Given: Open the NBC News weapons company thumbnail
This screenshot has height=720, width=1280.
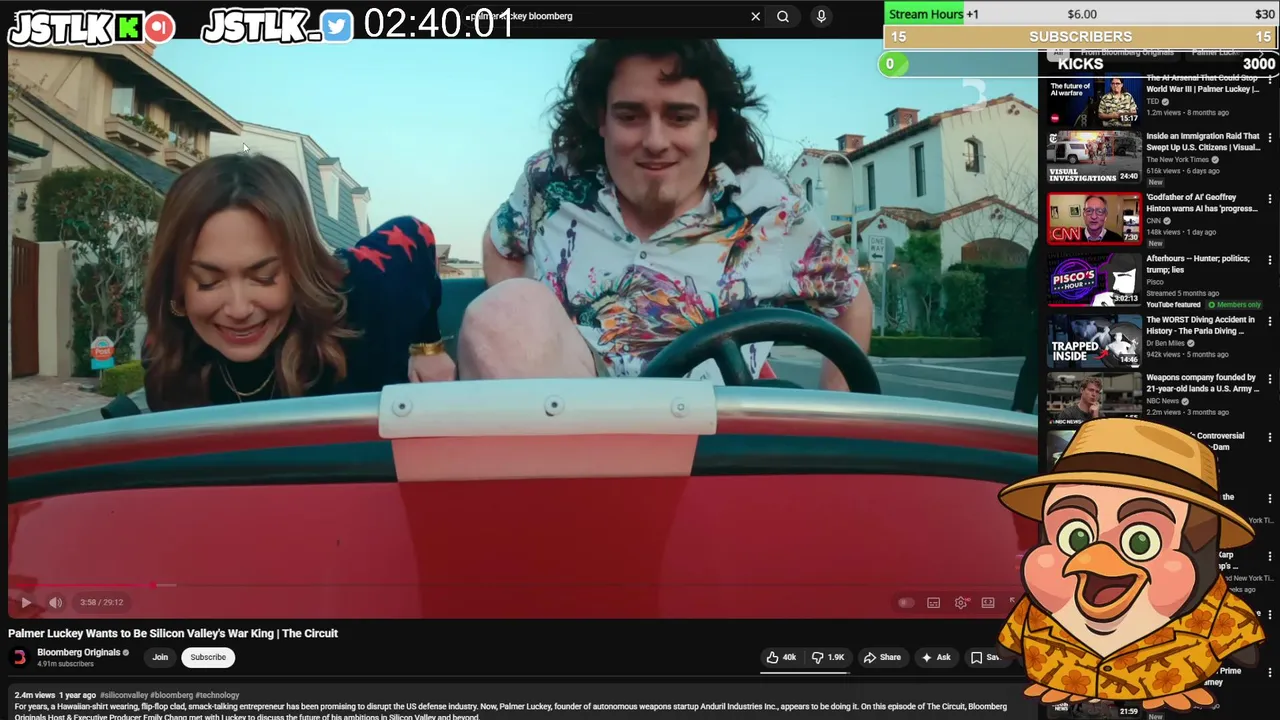Looking at the screenshot, I should click(x=1094, y=397).
